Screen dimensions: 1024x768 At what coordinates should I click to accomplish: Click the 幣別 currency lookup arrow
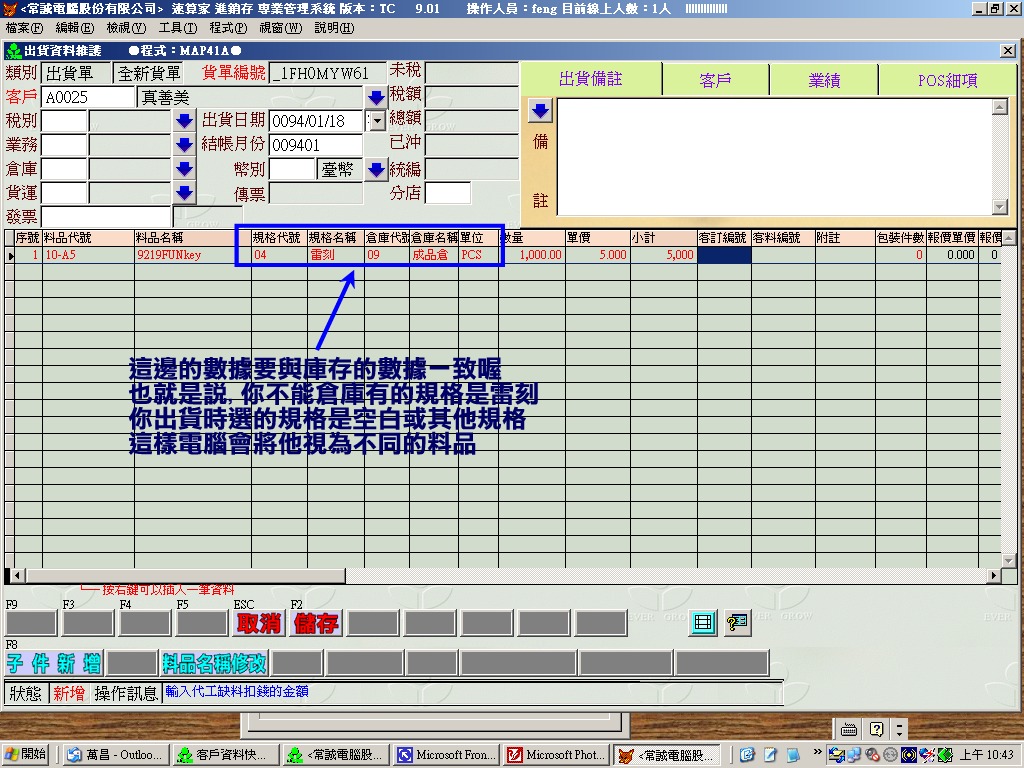[x=376, y=169]
